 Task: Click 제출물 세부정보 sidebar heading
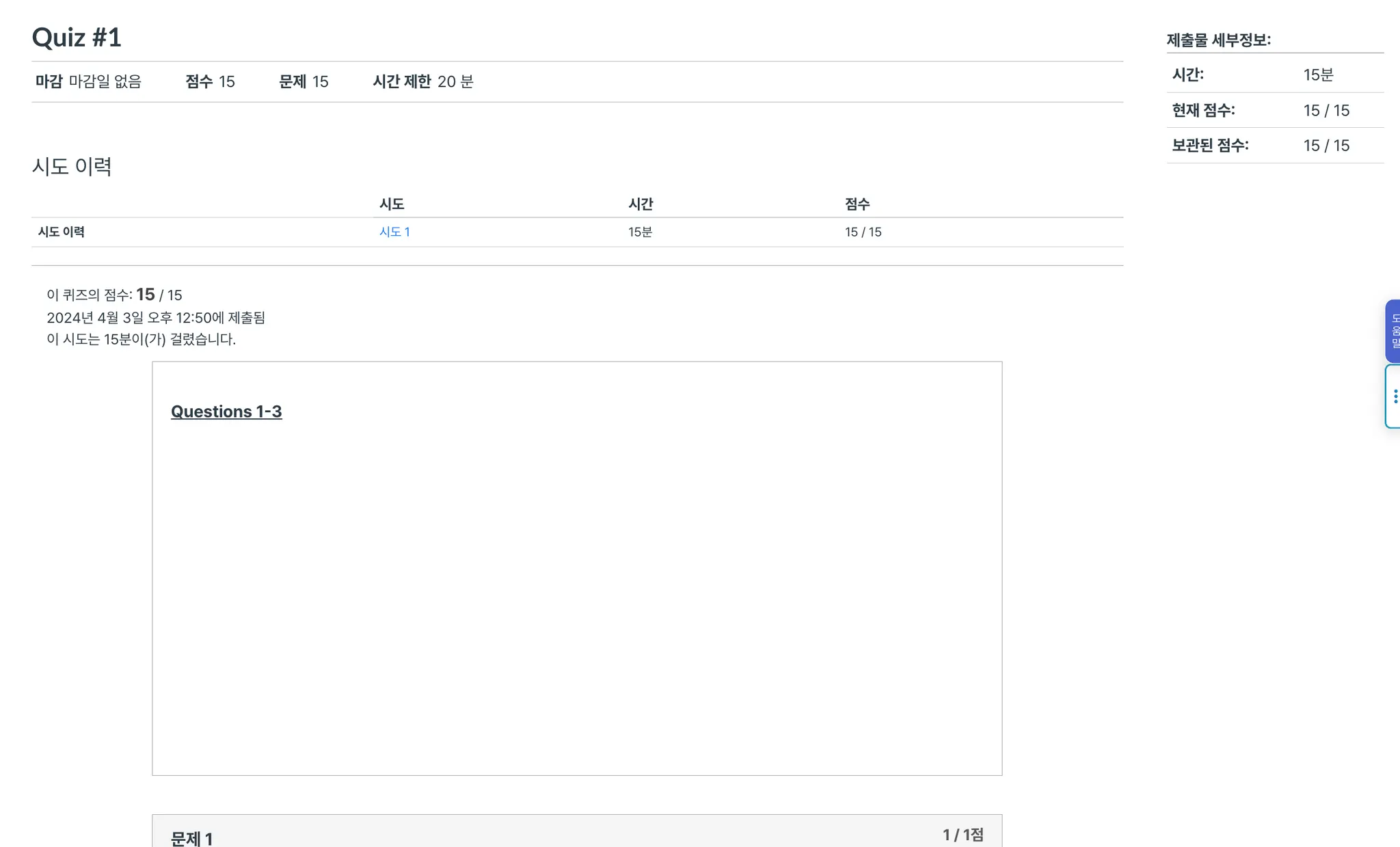tap(1218, 40)
